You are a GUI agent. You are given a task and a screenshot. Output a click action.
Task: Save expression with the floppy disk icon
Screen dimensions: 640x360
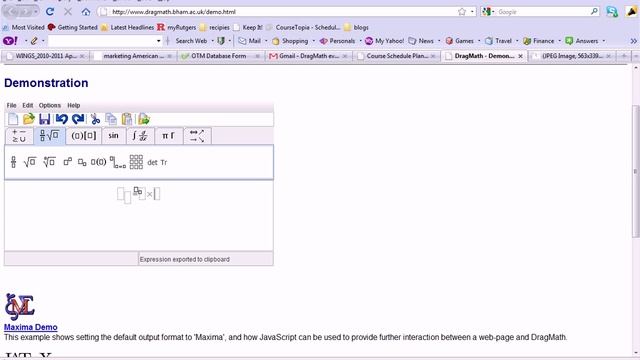point(44,119)
